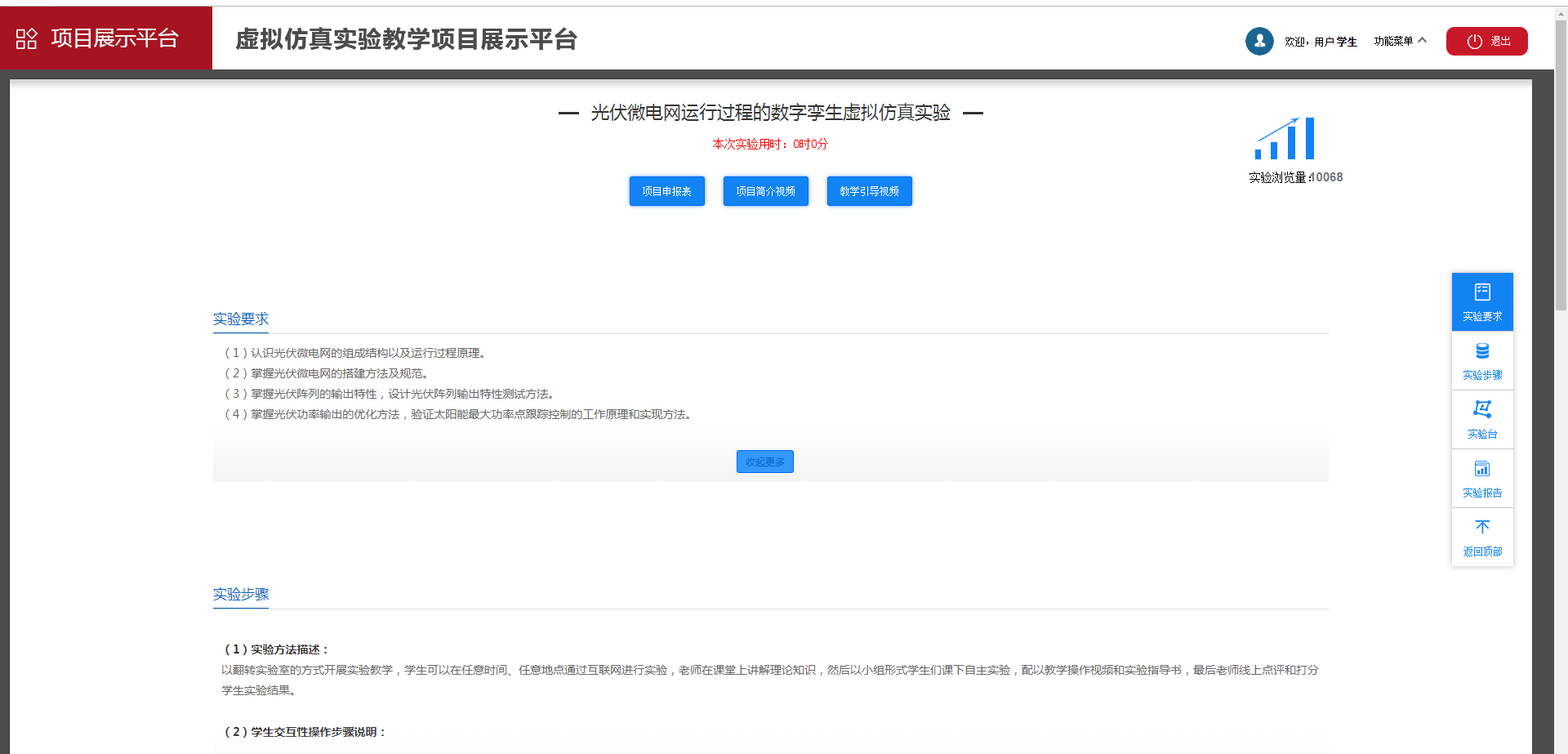Click the power icon in 退出 button

click(1474, 42)
